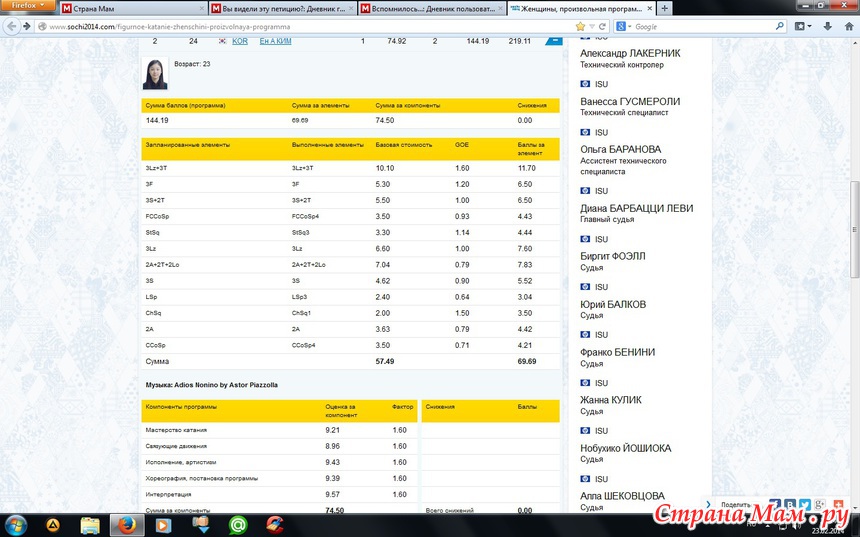Select the judge name Александр ЛАКЕРНИК

(630, 53)
